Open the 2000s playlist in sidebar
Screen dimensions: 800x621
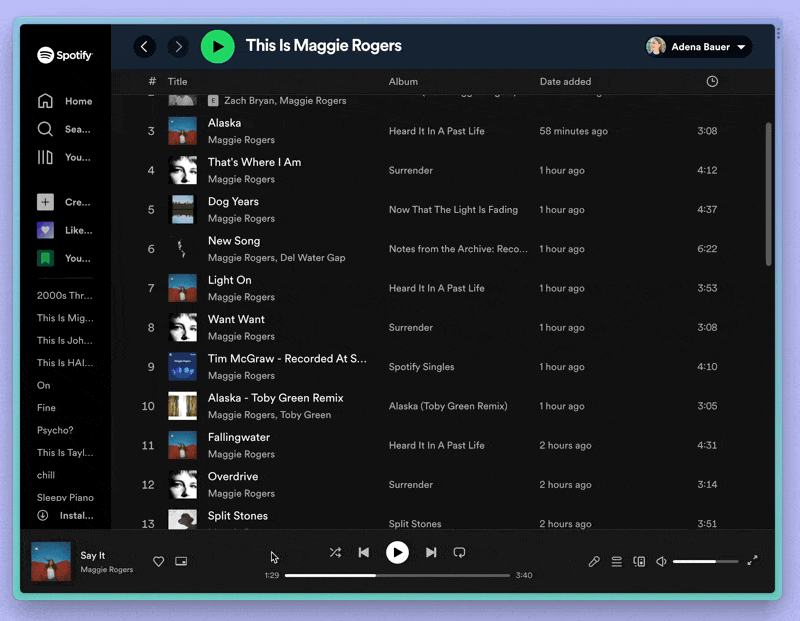(x=65, y=296)
